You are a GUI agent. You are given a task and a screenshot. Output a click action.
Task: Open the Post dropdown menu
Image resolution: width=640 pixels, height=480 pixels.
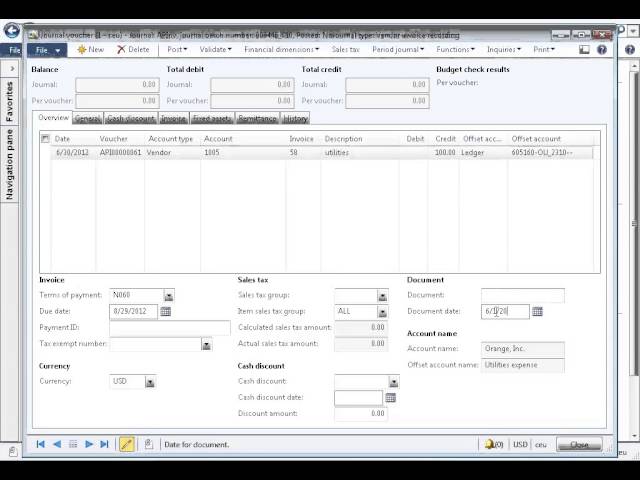pos(177,49)
